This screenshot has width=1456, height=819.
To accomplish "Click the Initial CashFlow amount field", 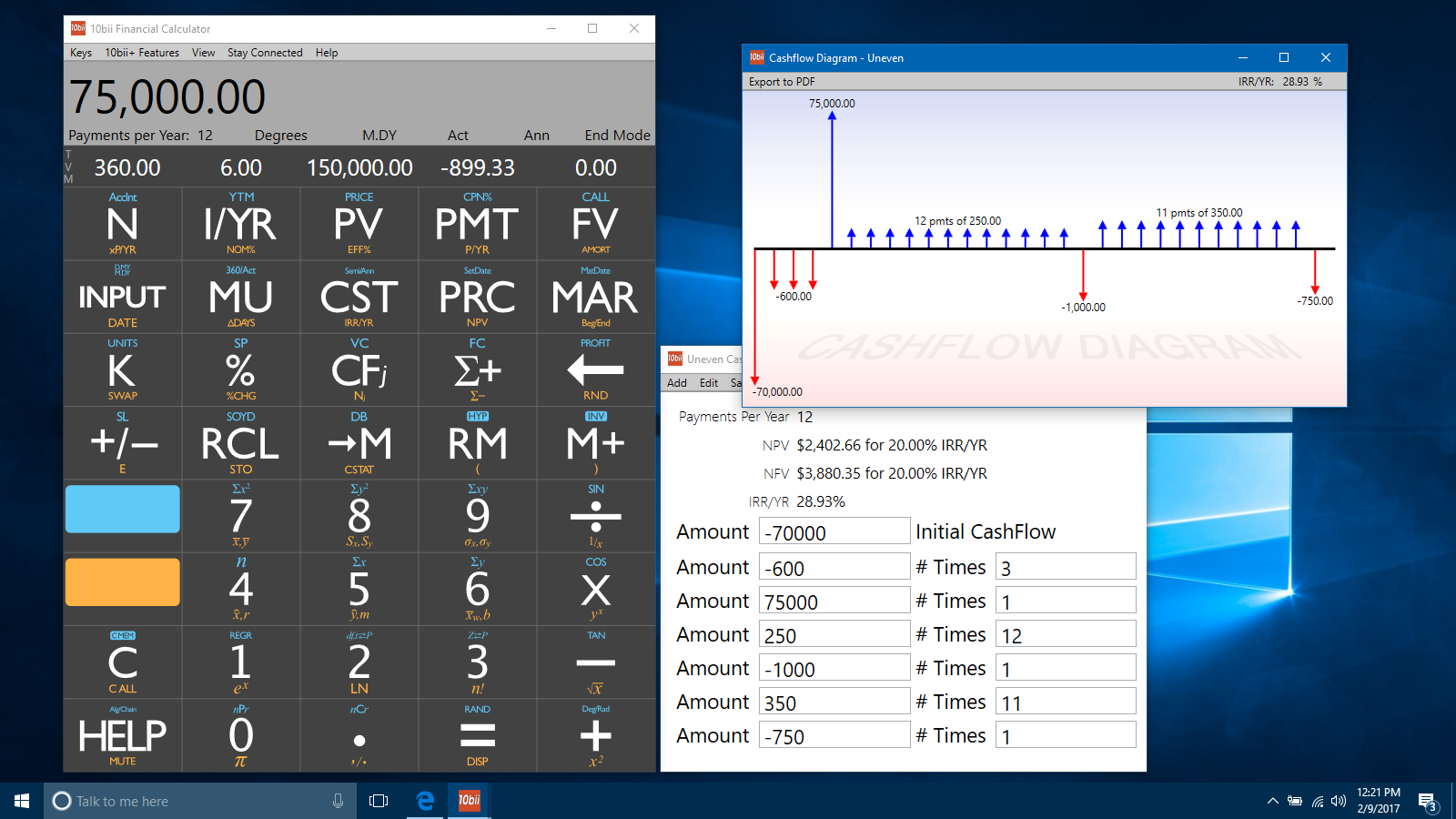I will point(834,531).
